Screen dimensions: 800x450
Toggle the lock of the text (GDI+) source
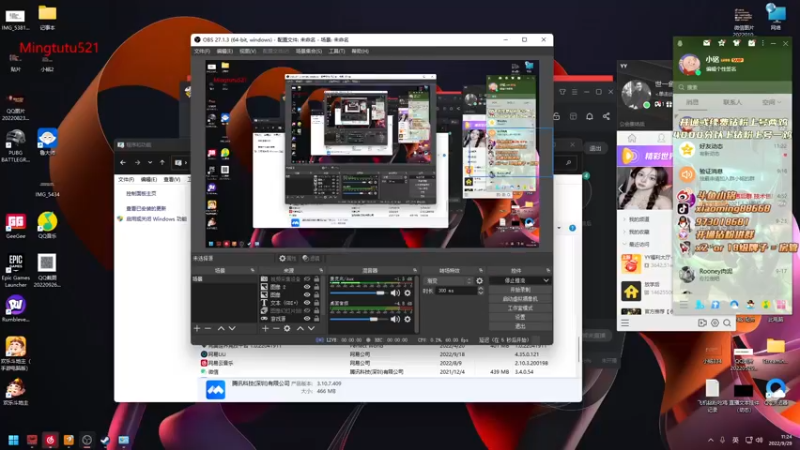point(316,303)
